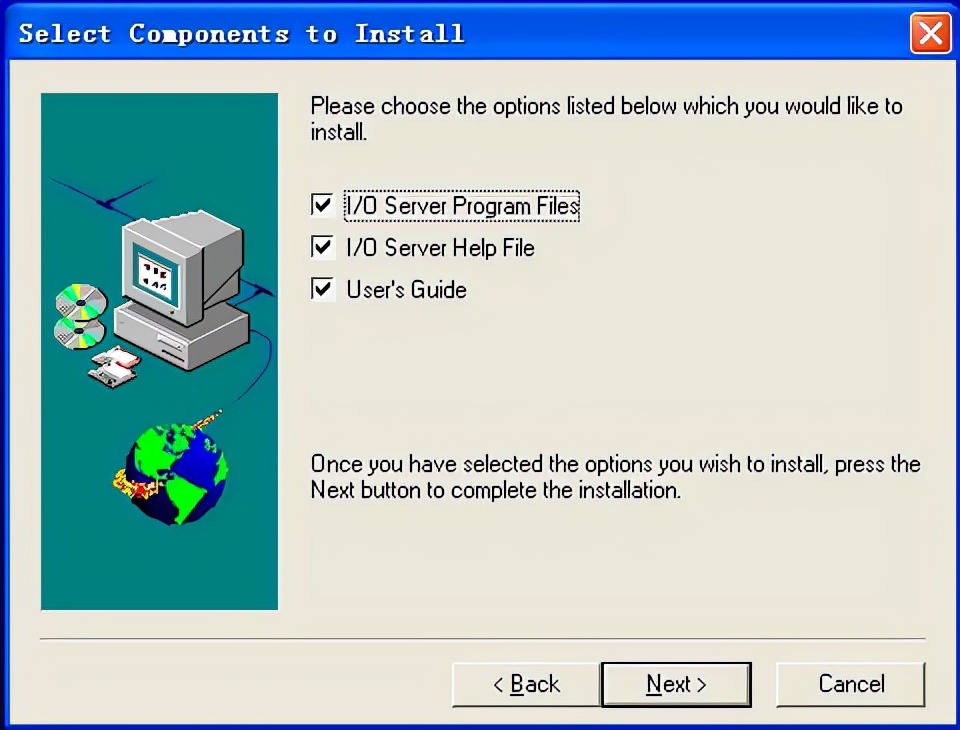Click the floppy disks graphic
The image size is (960, 730).
point(114,366)
